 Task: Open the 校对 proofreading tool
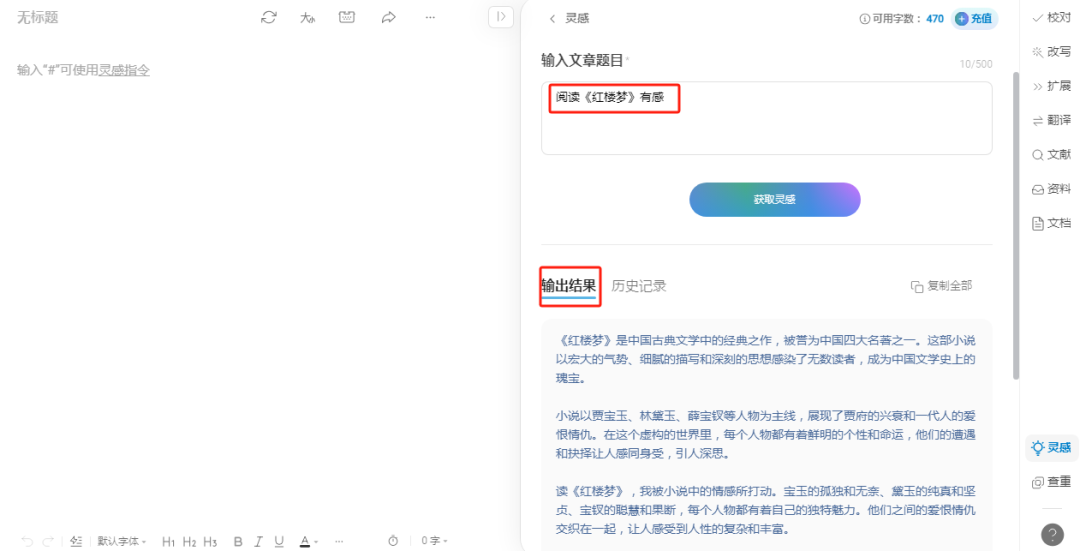[1051, 18]
